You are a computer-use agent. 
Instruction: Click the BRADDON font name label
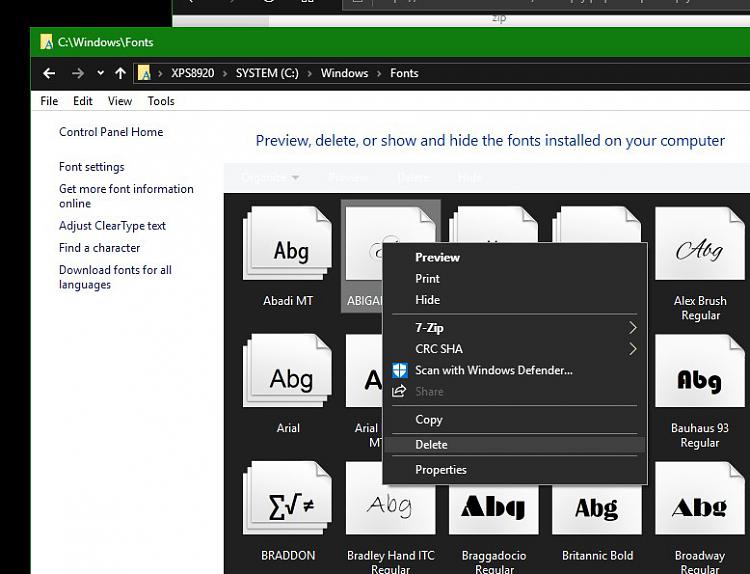tap(288, 555)
